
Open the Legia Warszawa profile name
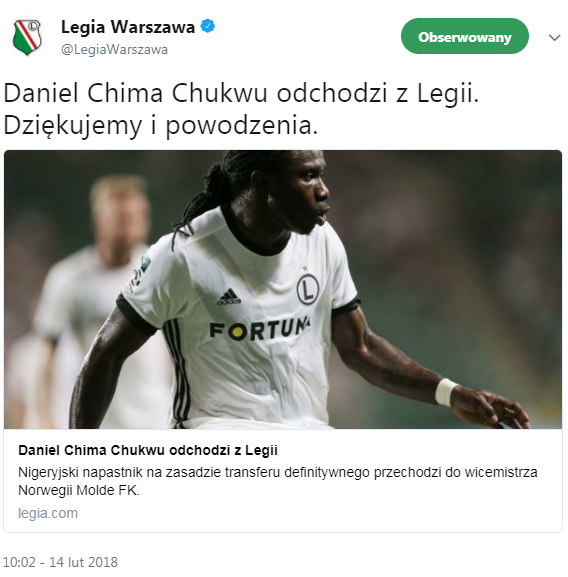[x=128, y=28]
